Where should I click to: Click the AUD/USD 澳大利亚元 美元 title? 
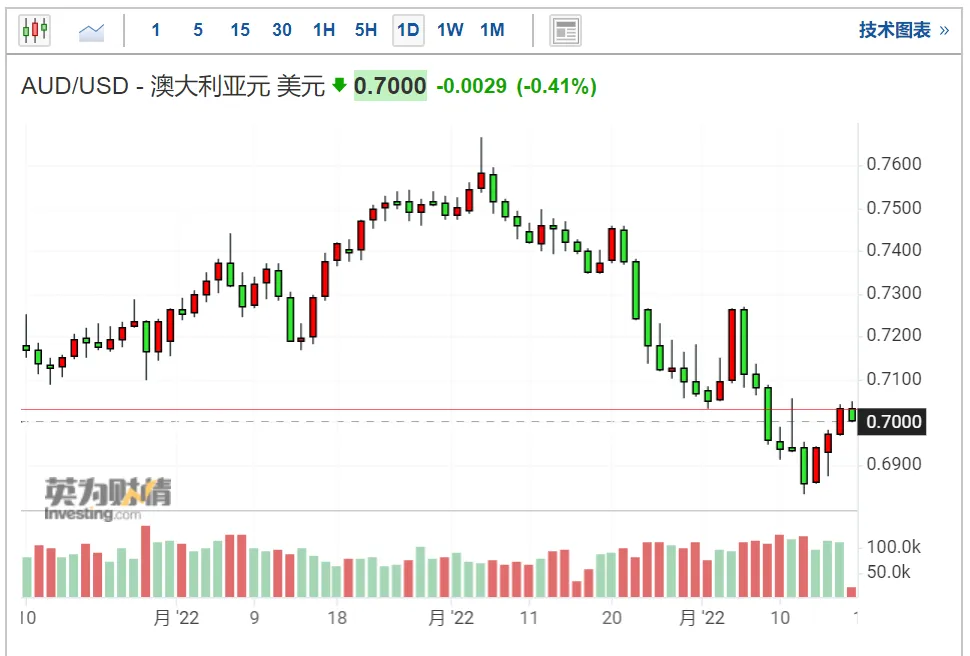[x=173, y=86]
